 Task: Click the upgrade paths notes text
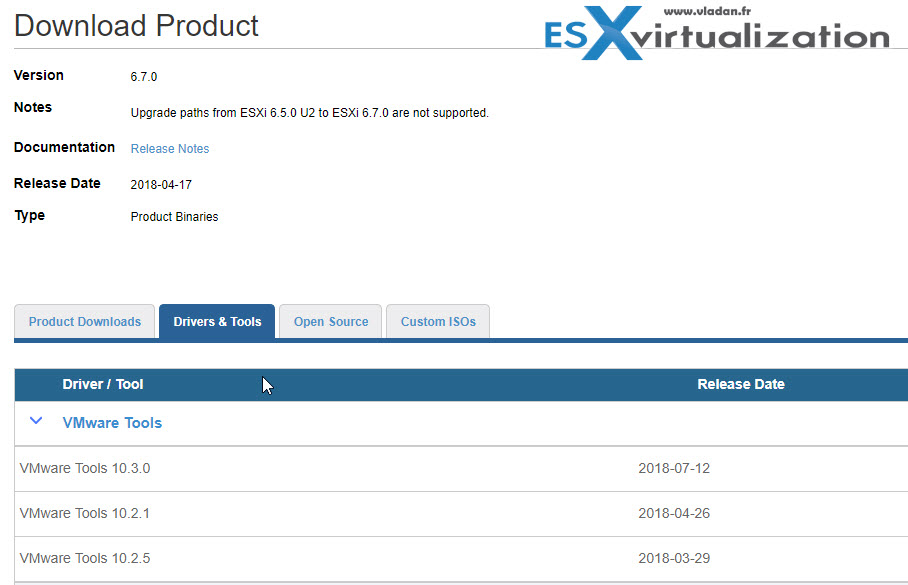(310, 113)
